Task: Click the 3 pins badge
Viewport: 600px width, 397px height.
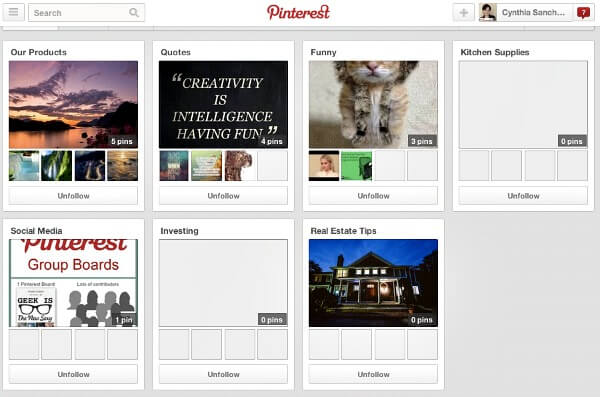Action: point(422,142)
